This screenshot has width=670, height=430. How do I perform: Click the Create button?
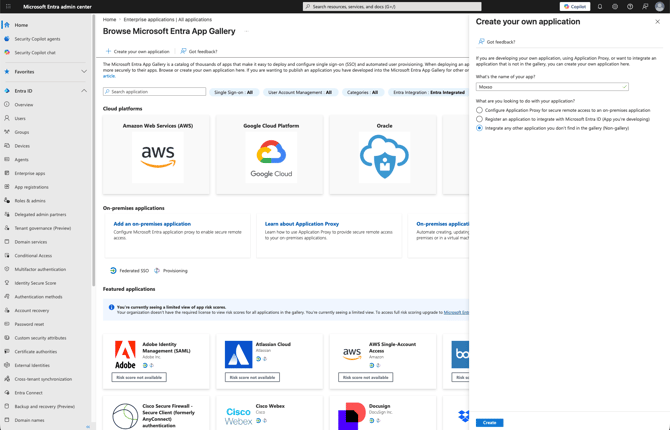[489, 422]
